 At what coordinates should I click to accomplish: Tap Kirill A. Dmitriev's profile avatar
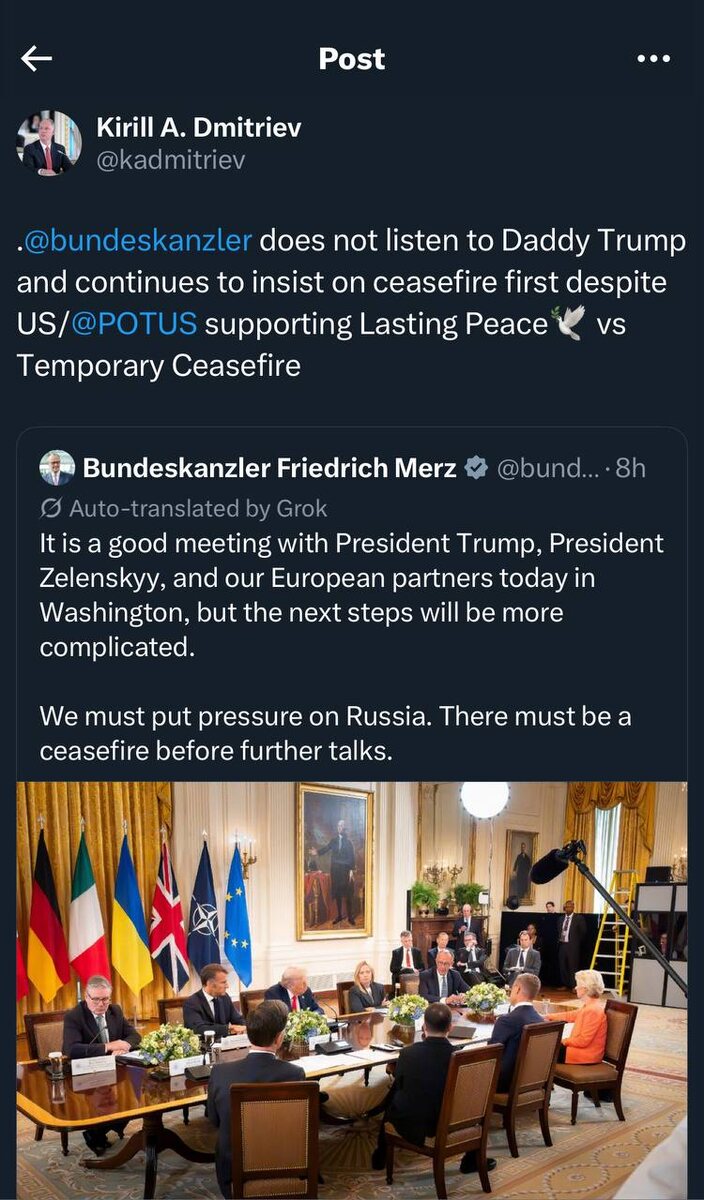pos(49,144)
